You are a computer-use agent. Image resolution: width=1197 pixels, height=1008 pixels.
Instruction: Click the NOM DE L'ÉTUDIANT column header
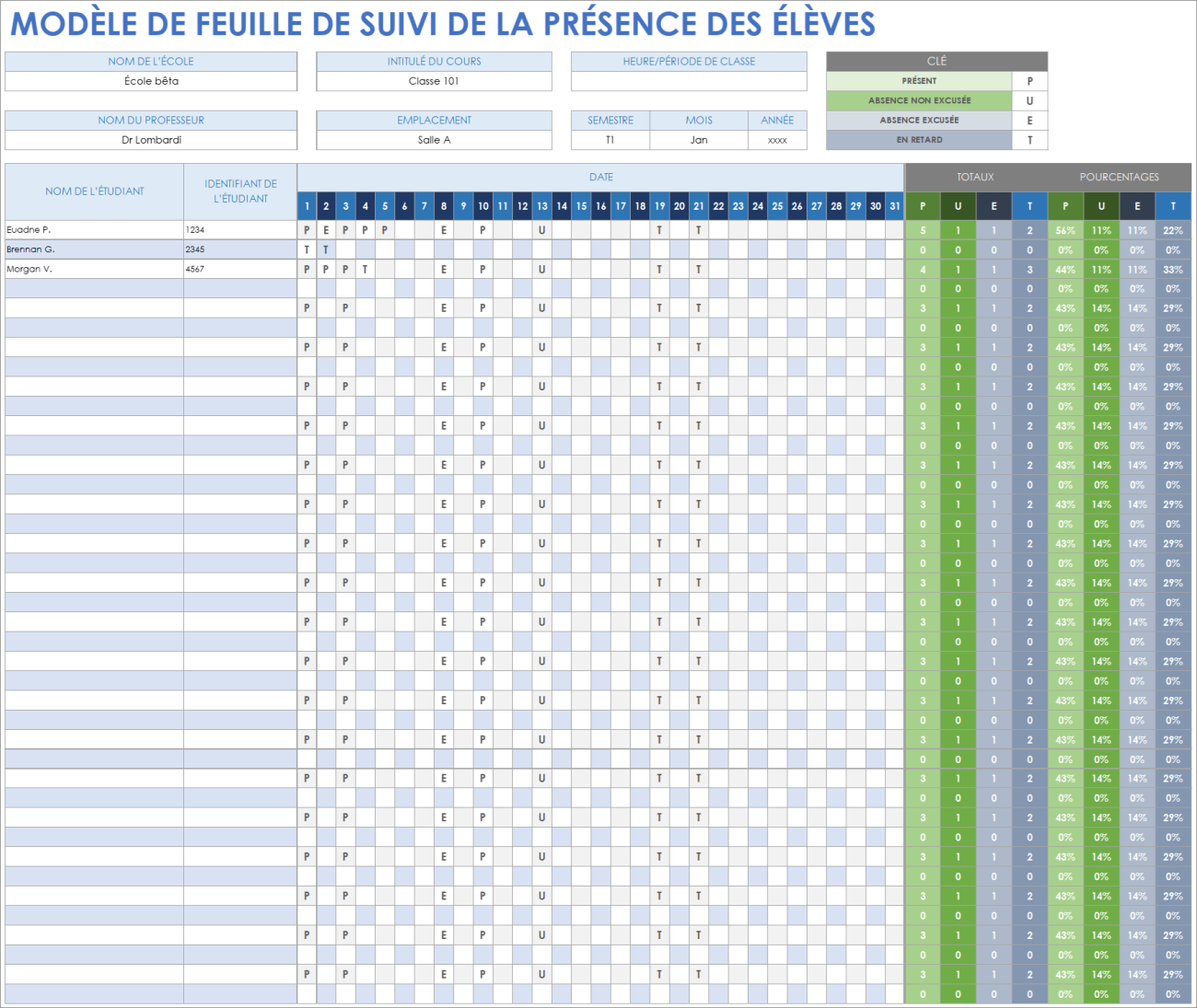click(x=95, y=191)
